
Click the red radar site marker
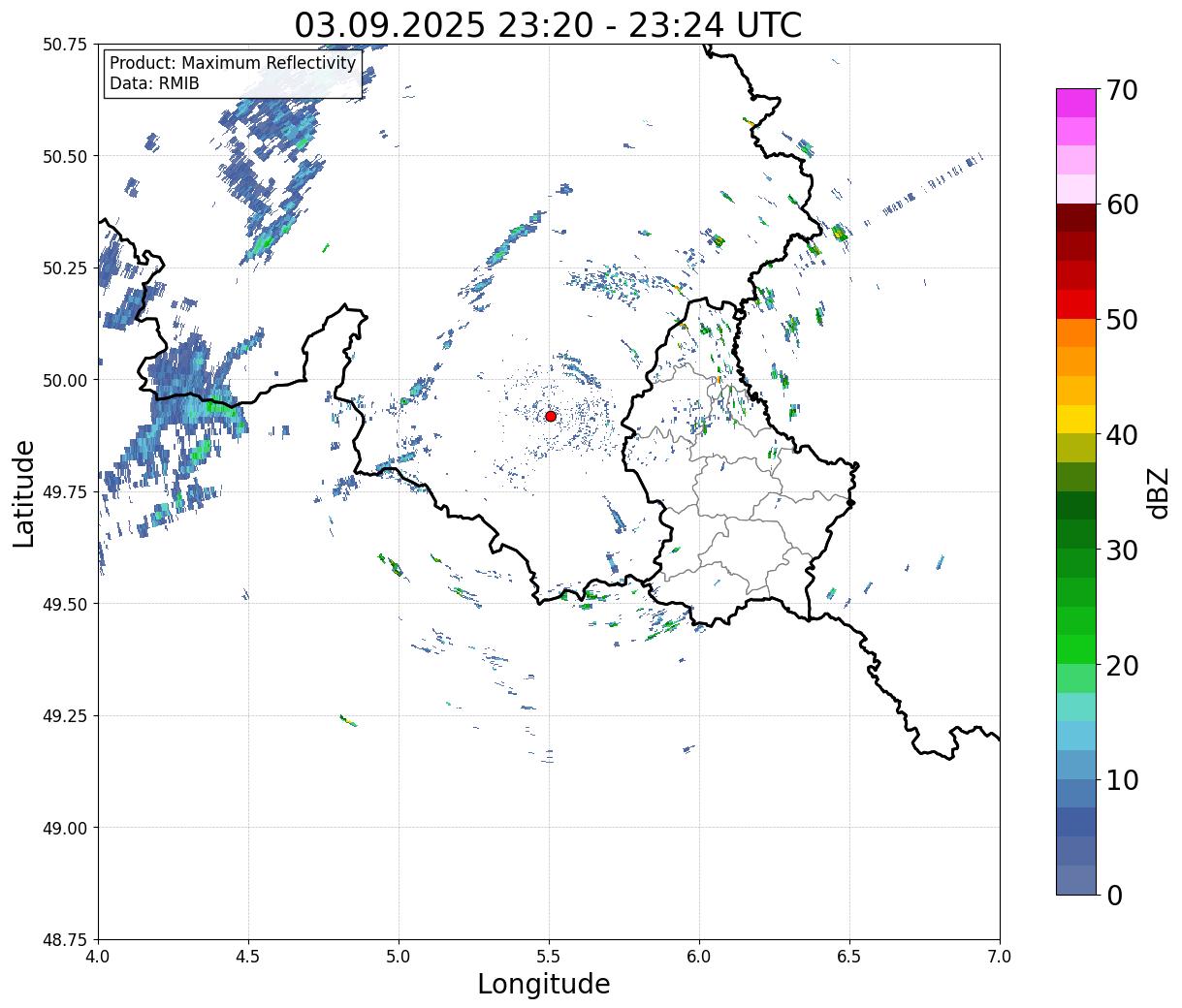[551, 416]
